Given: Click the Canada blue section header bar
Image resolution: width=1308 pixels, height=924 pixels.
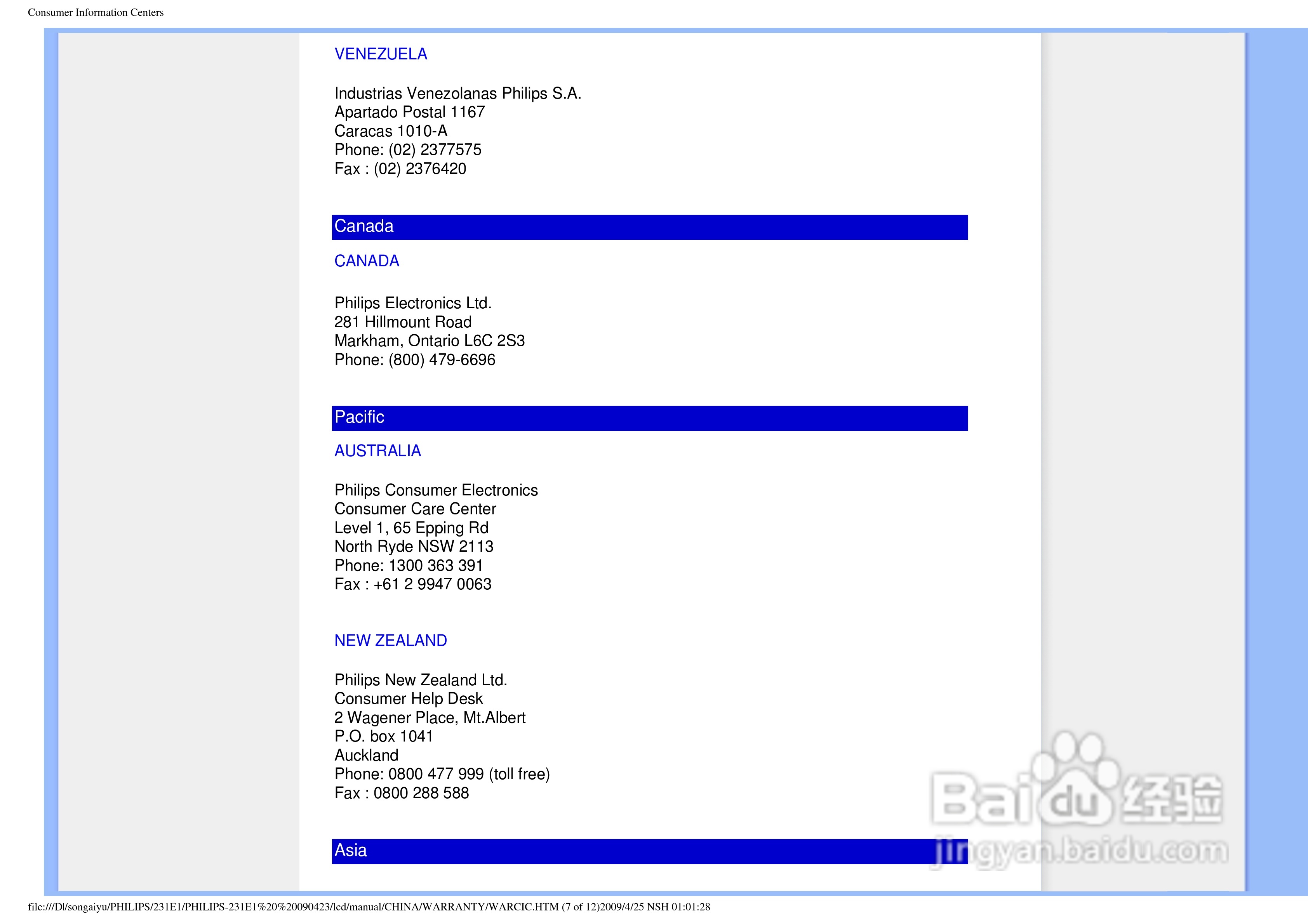Looking at the screenshot, I should point(649,227).
